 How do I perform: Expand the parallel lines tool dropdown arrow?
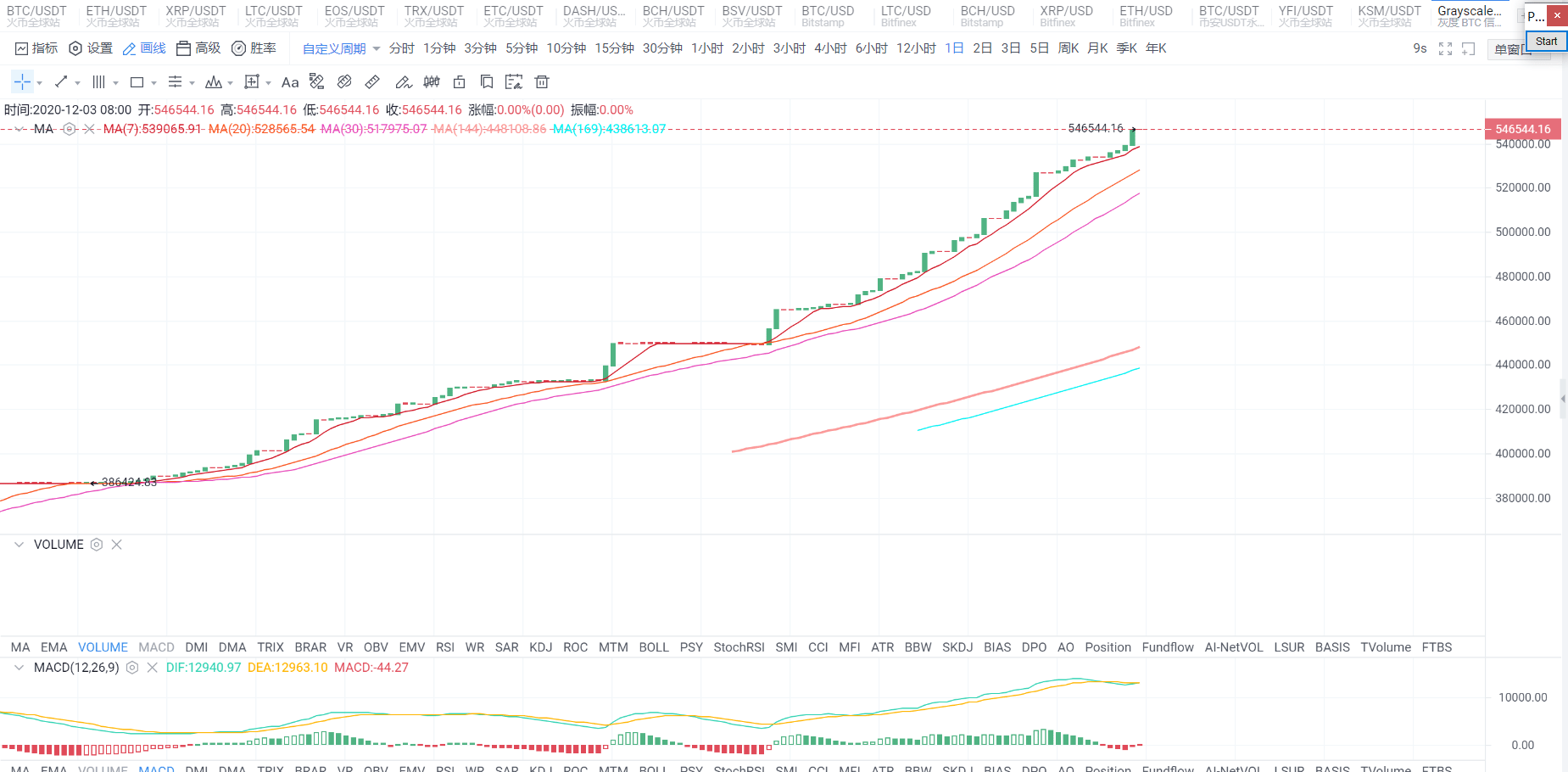pyautogui.click(x=115, y=83)
